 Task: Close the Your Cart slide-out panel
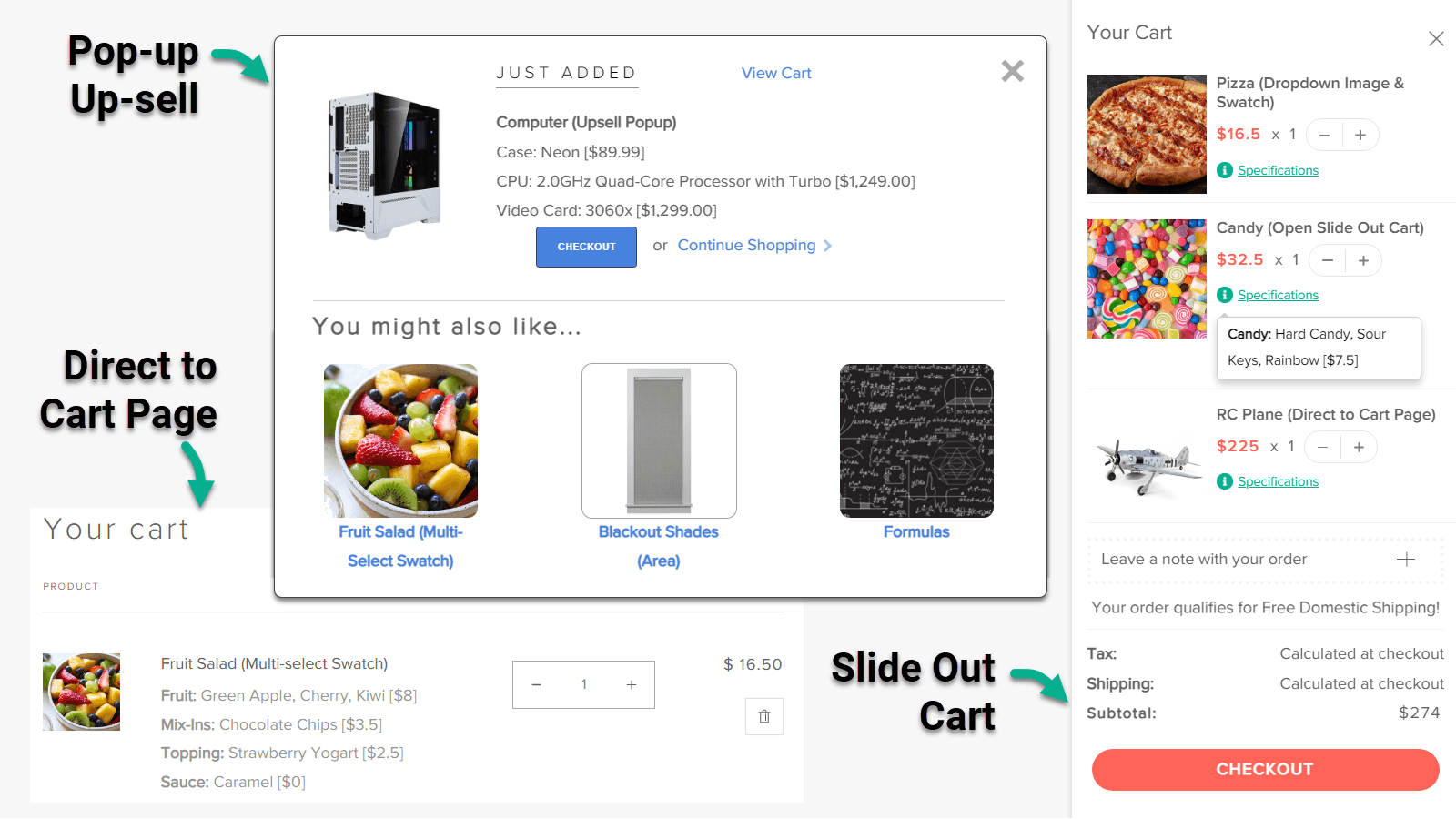pos(1436,39)
